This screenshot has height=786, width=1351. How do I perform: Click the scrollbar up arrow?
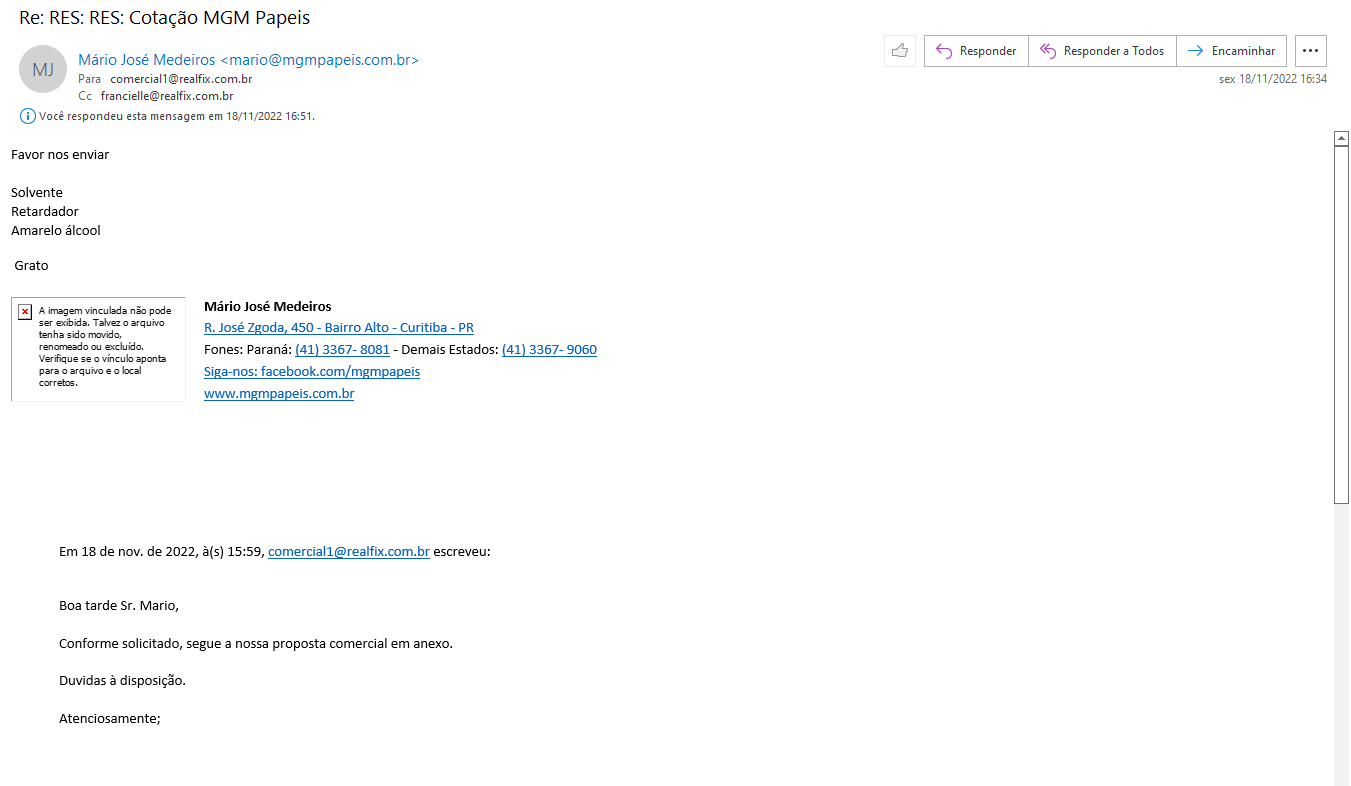tap(1342, 139)
